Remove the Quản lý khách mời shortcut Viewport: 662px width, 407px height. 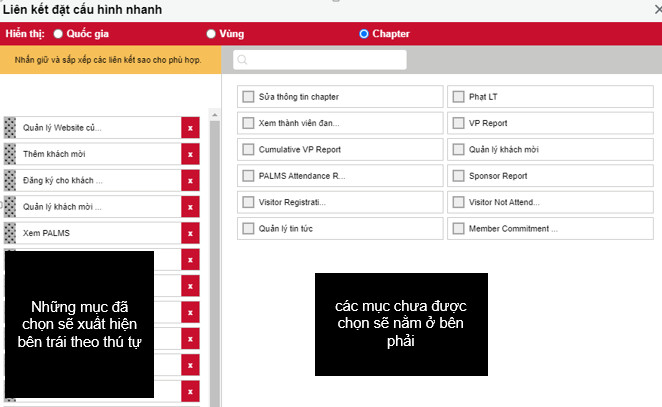pos(190,207)
